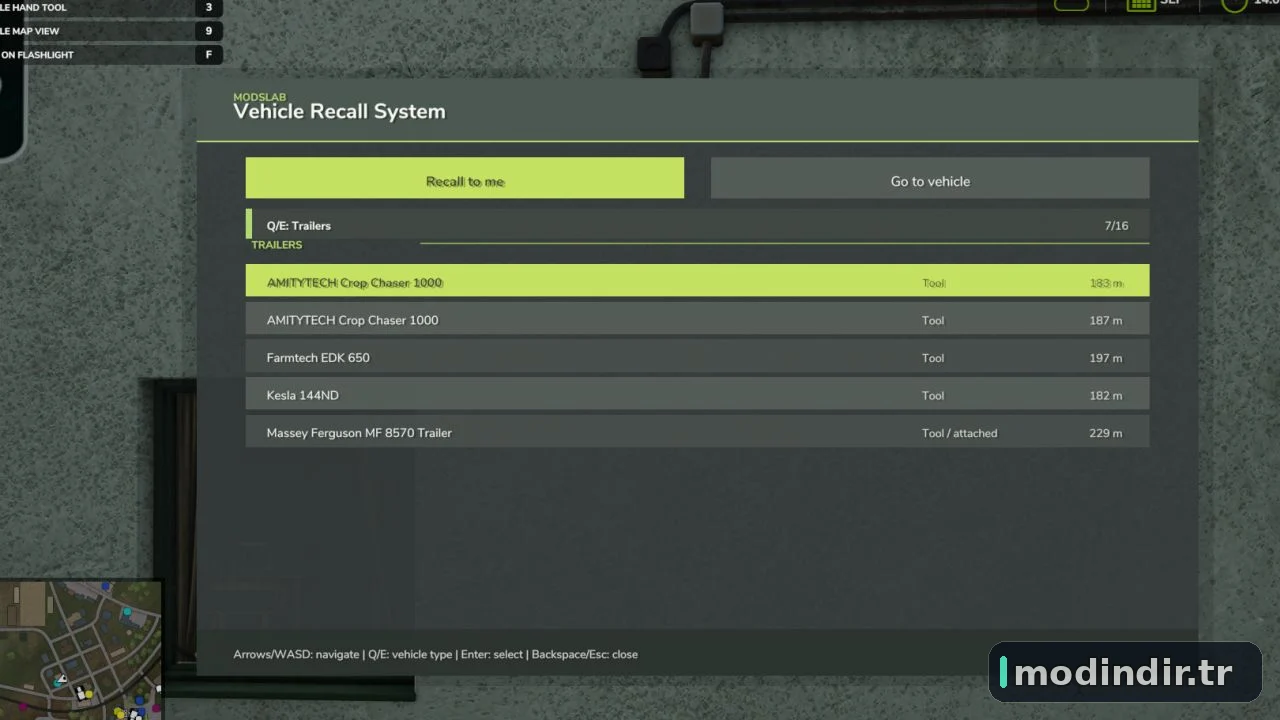Open the minimap in the corner

point(80,650)
